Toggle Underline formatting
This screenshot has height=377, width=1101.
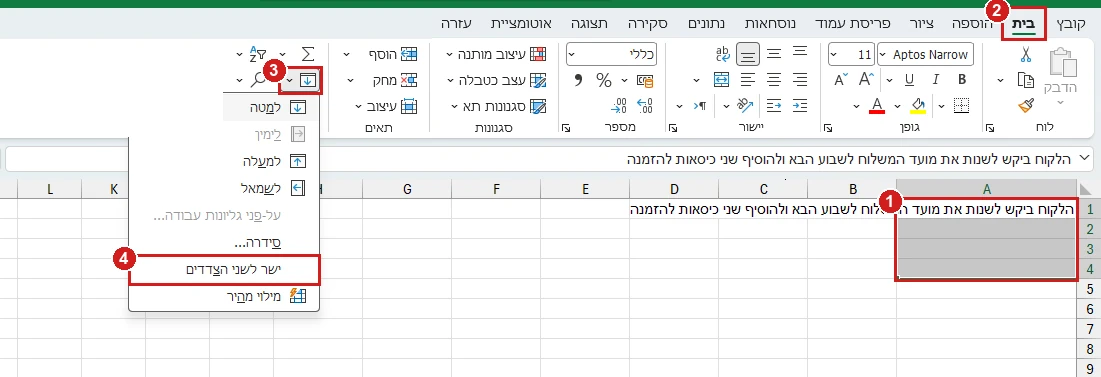pos(910,79)
